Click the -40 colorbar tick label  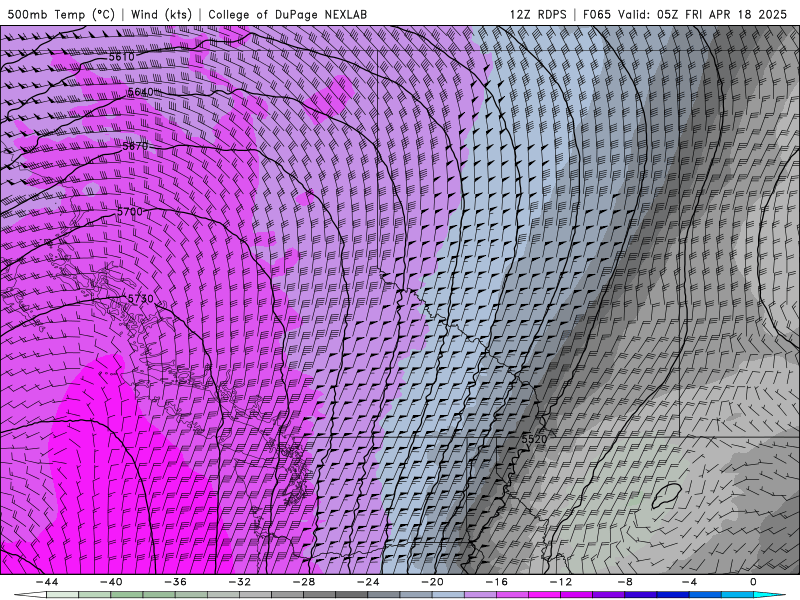(x=111, y=582)
